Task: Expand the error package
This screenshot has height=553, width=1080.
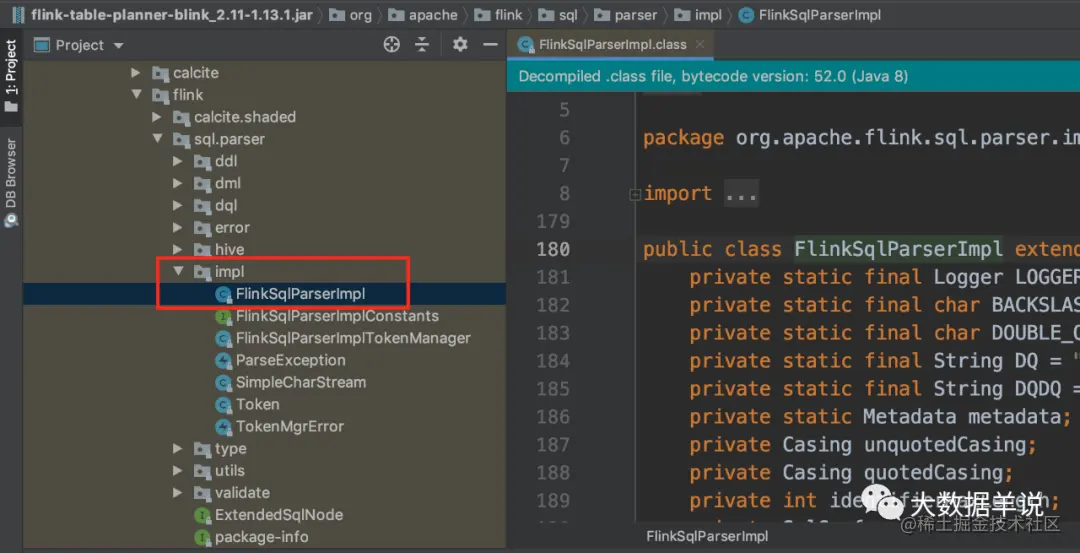Action: click(178, 227)
